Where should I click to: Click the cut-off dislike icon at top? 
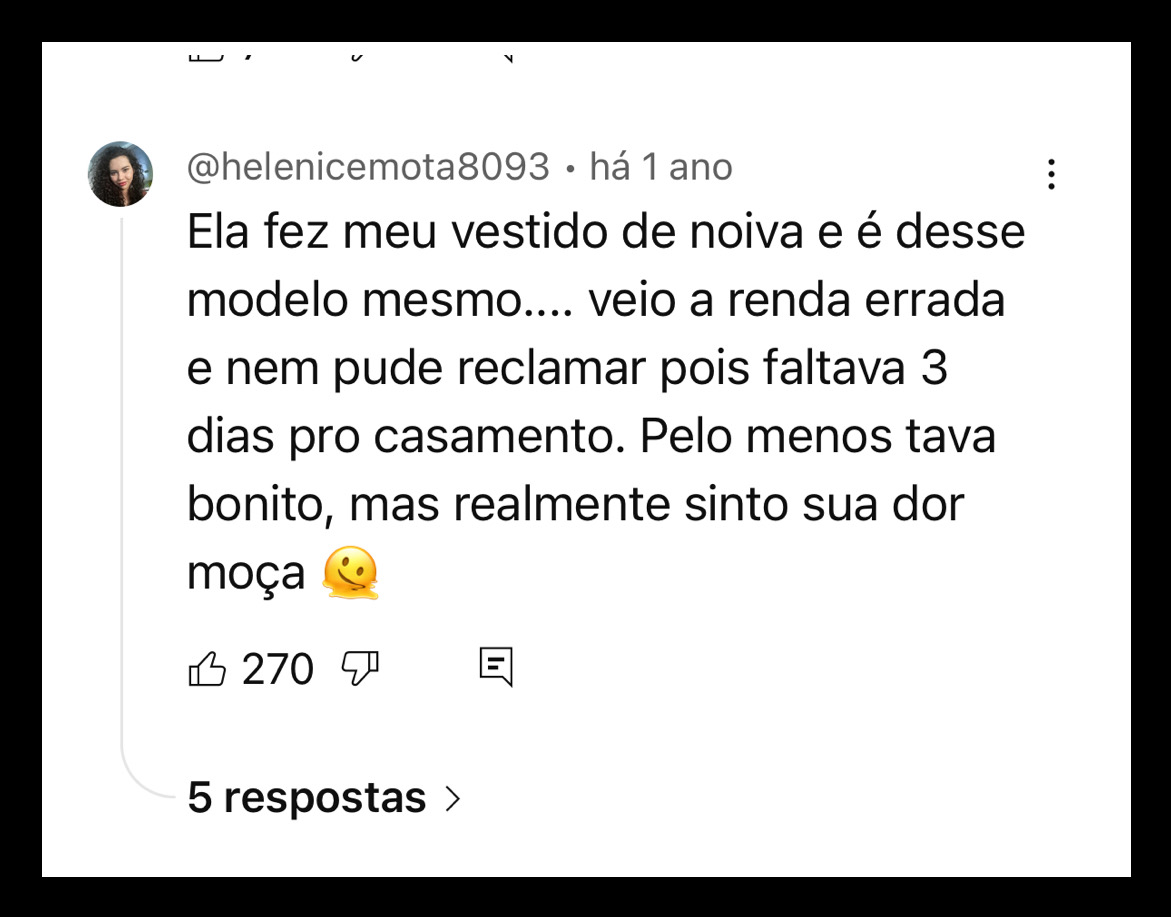[x=357, y=55]
